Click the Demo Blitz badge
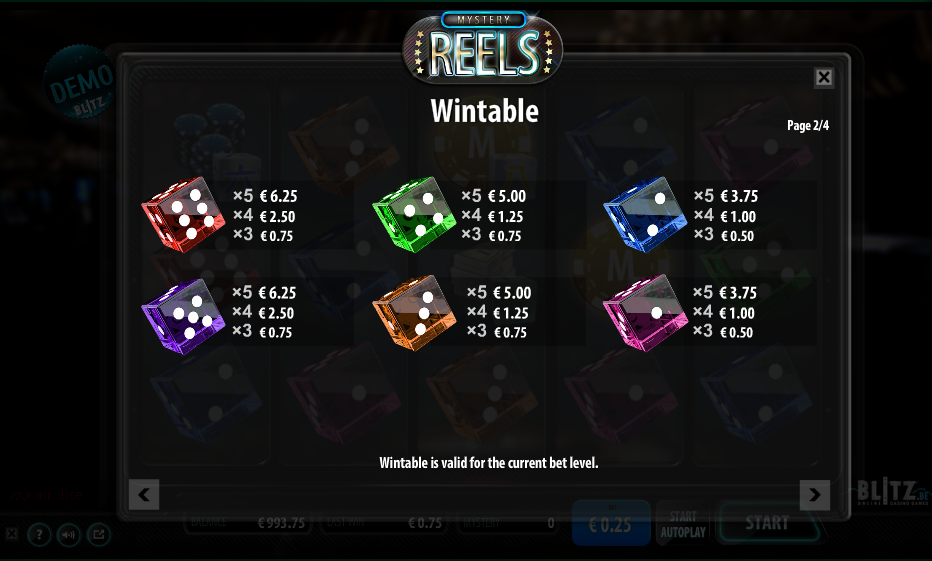This screenshot has height=561, width=932. tap(80, 81)
